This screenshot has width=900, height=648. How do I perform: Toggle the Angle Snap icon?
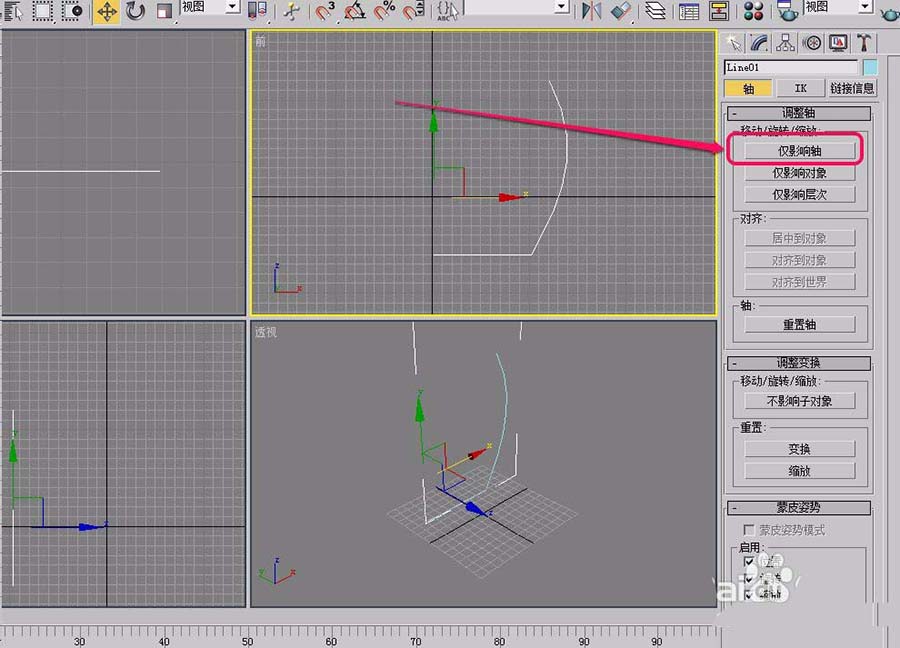coord(355,10)
